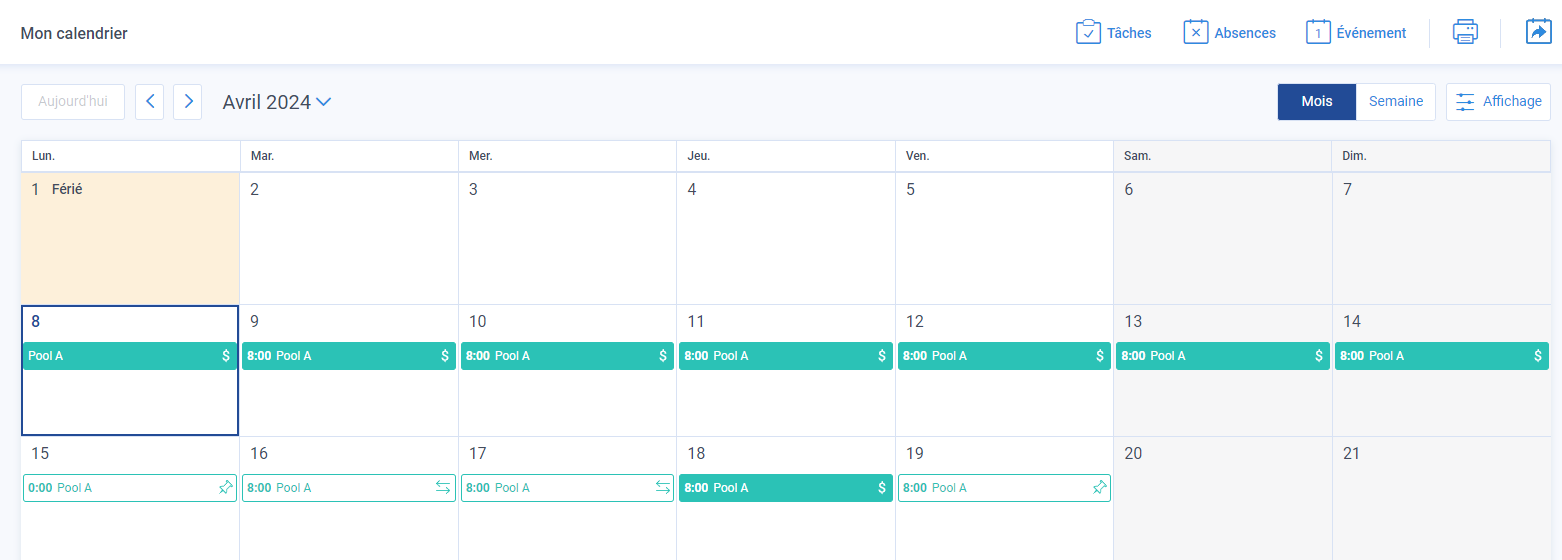Screen dimensions: 1562x560
Task: Click the Aujourd'hui button
Action: pos(73,102)
